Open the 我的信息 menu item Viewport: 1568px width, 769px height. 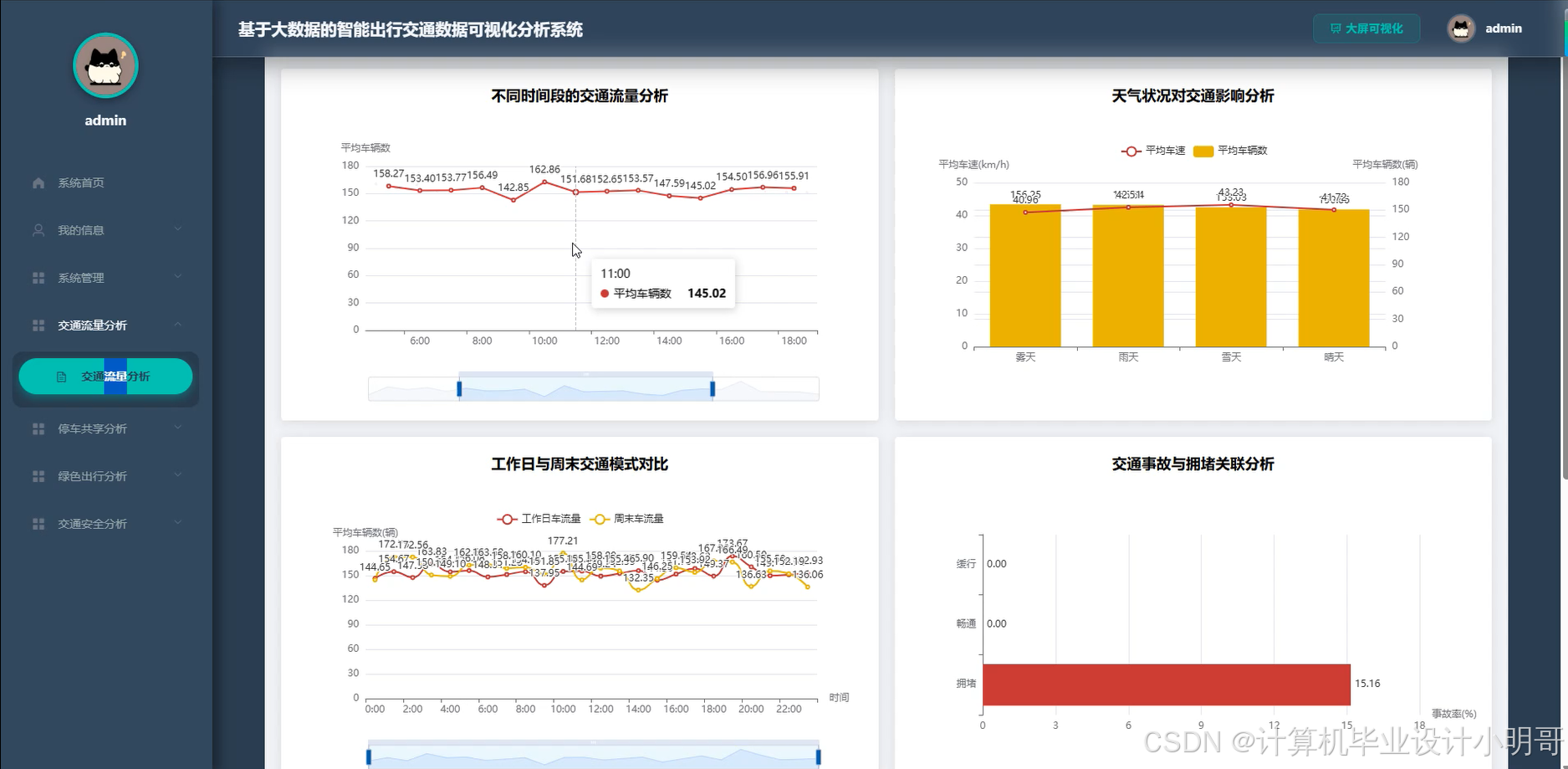coord(105,230)
